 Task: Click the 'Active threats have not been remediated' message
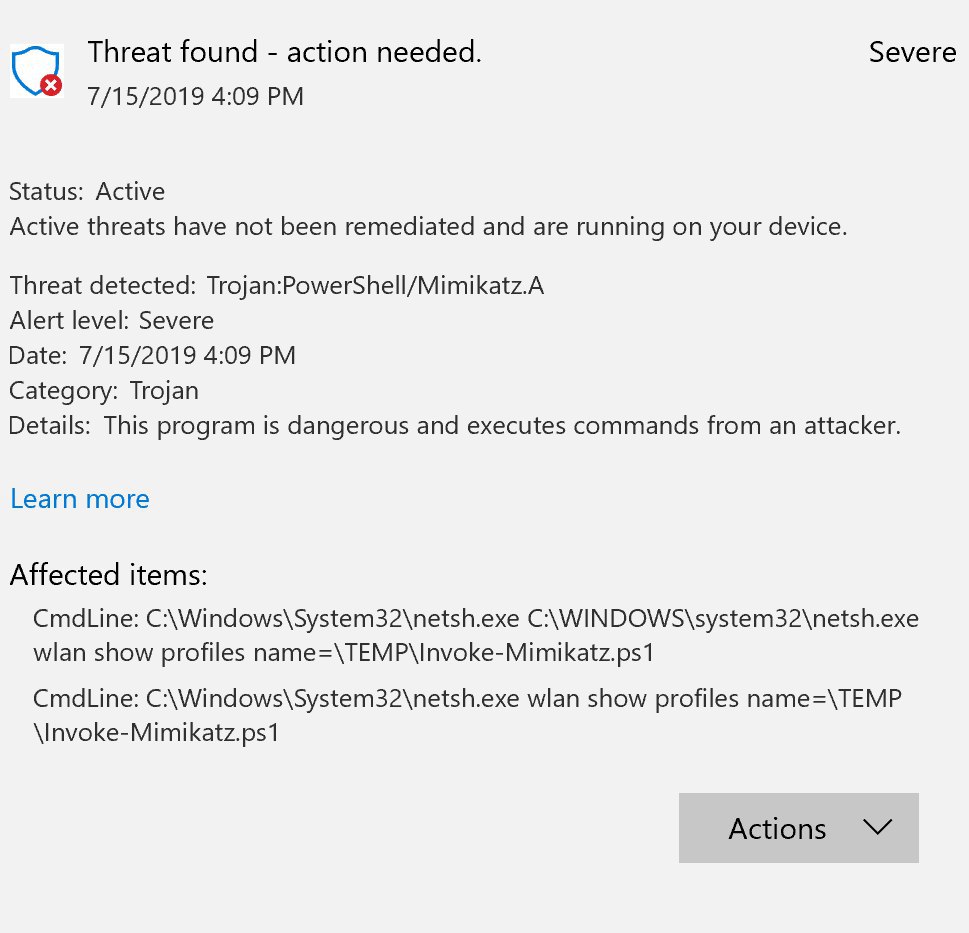428,227
